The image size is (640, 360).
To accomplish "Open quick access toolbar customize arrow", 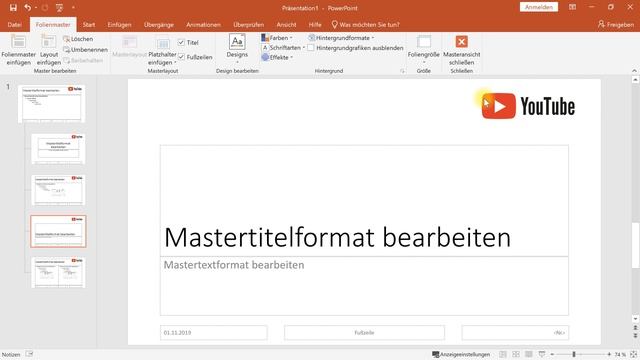I will tap(73, 8).
